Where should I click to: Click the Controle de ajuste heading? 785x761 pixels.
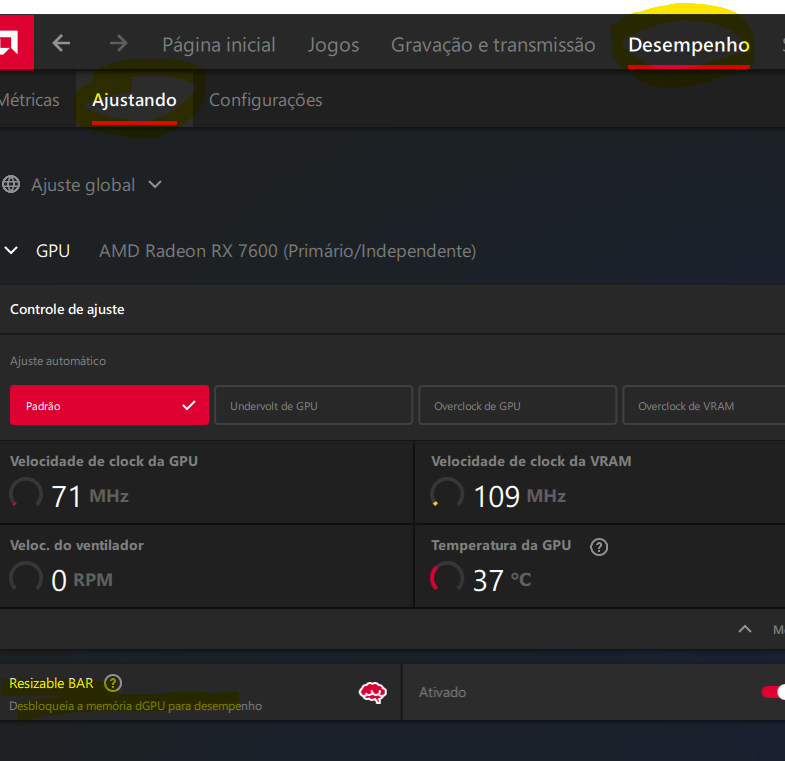(67, 309)
